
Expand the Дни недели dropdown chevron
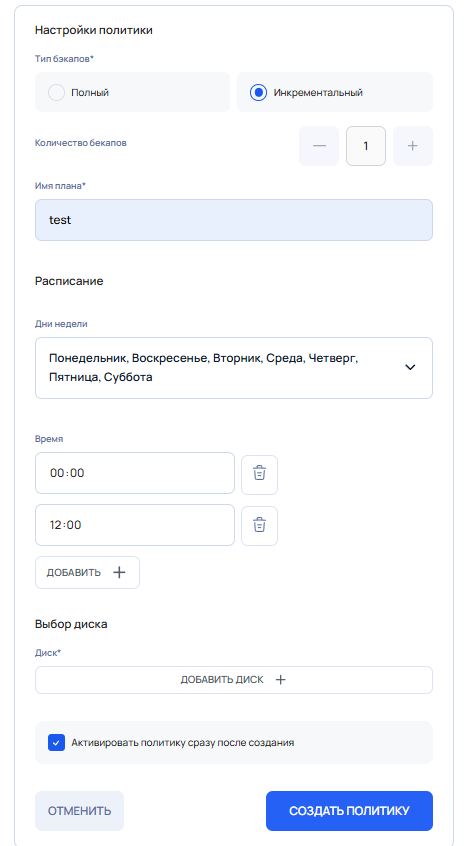(x=410, y=367)
